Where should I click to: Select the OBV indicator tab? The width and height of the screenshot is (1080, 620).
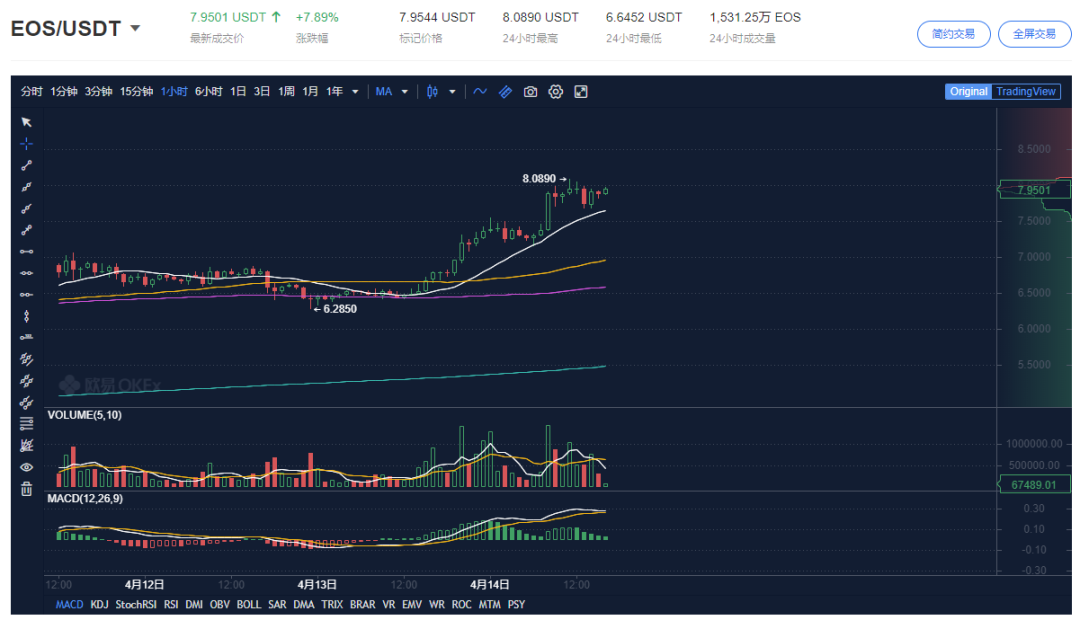[220, 604]
